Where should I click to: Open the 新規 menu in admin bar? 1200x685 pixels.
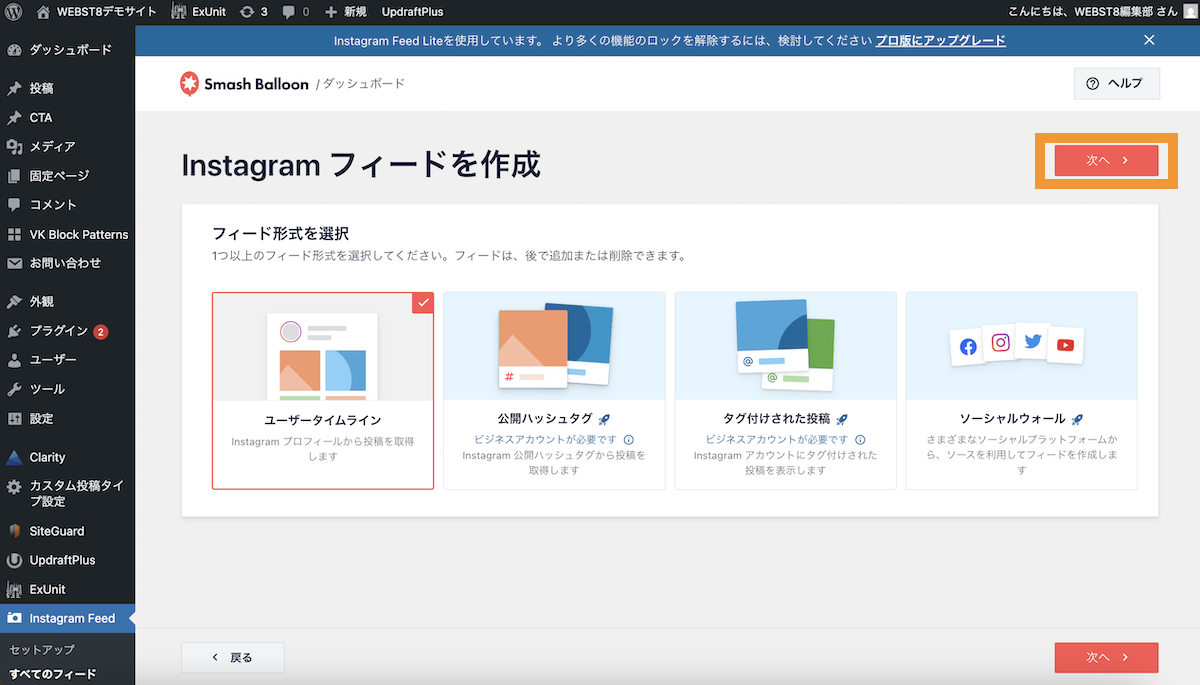345,12
